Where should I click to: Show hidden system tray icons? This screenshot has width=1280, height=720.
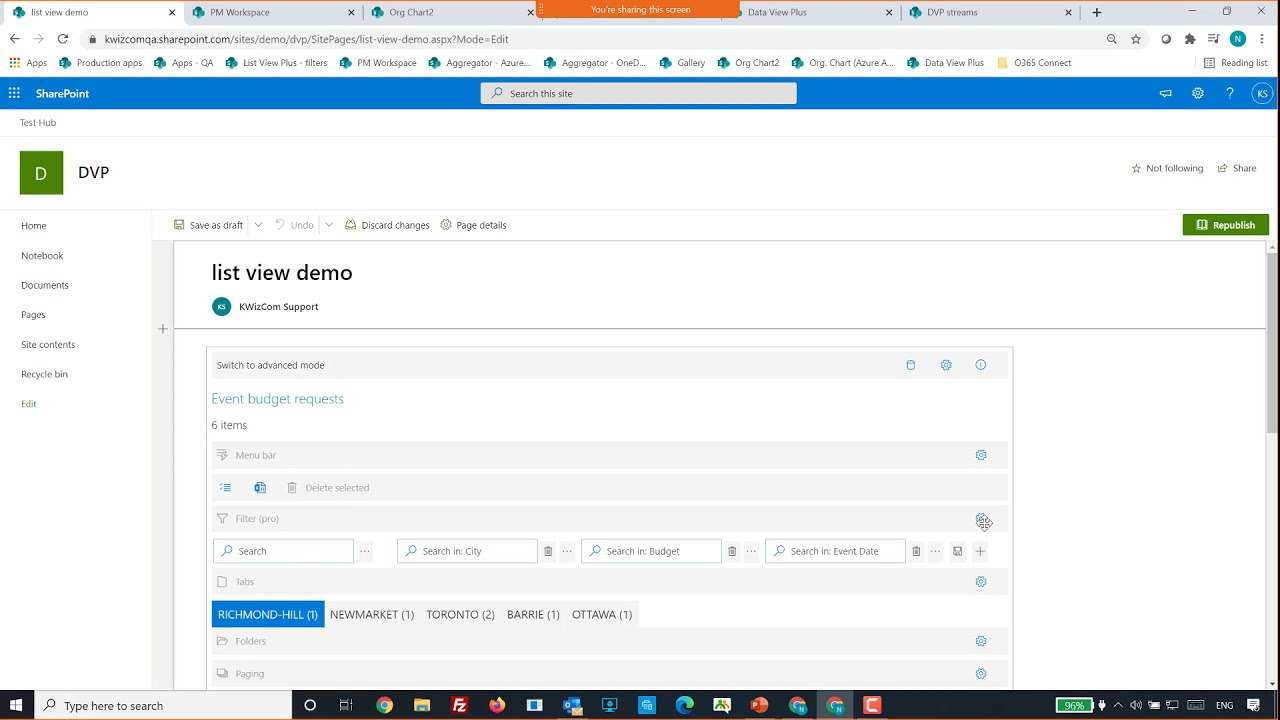[x=1118, y=705]
